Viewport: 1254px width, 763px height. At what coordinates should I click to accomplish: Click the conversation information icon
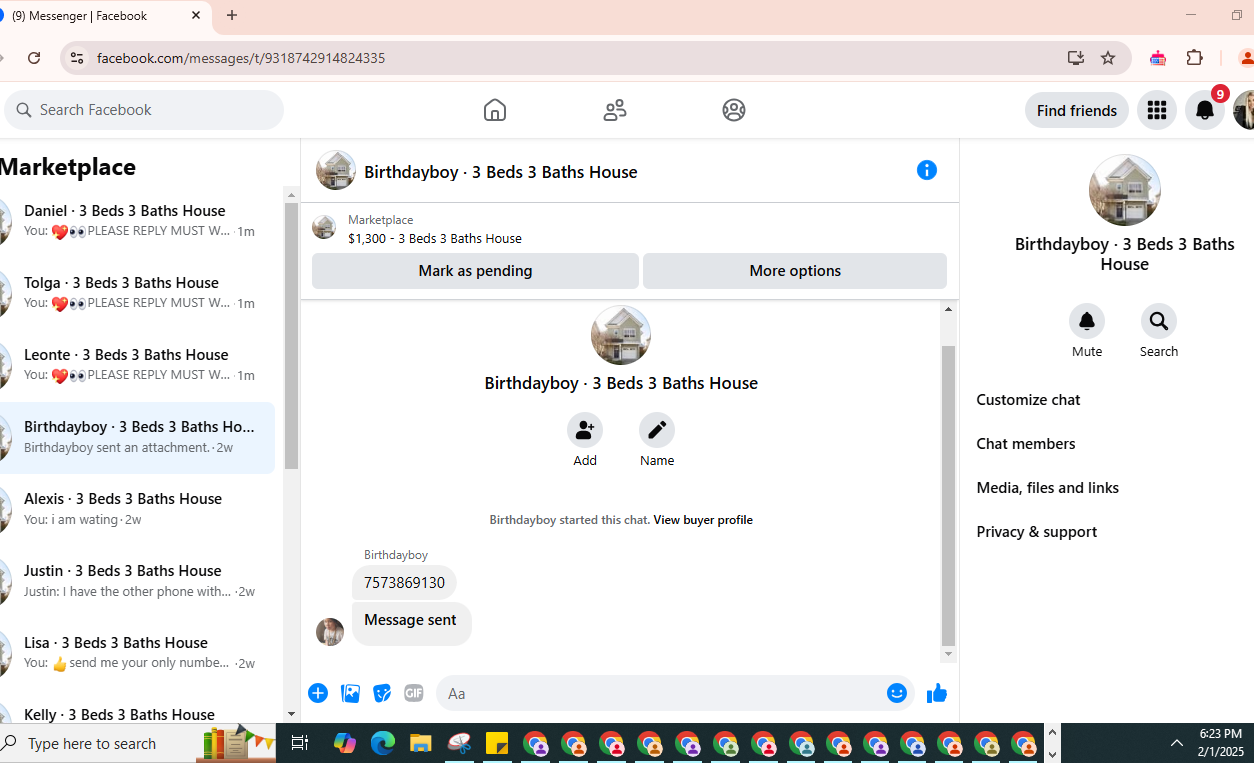(x=927, y=170)
